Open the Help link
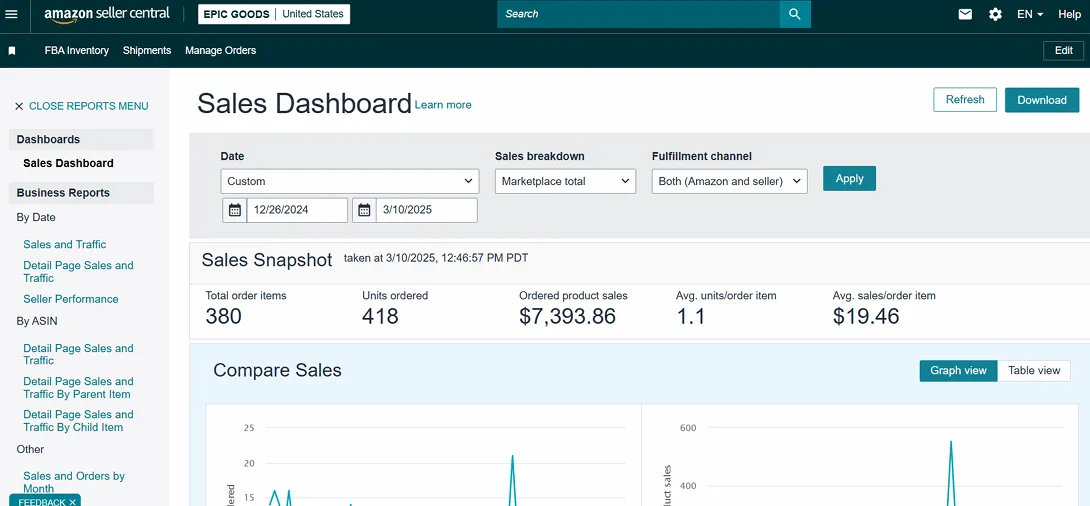The height and width of the screenshot is (506, 1090). tap(1069, 14)
